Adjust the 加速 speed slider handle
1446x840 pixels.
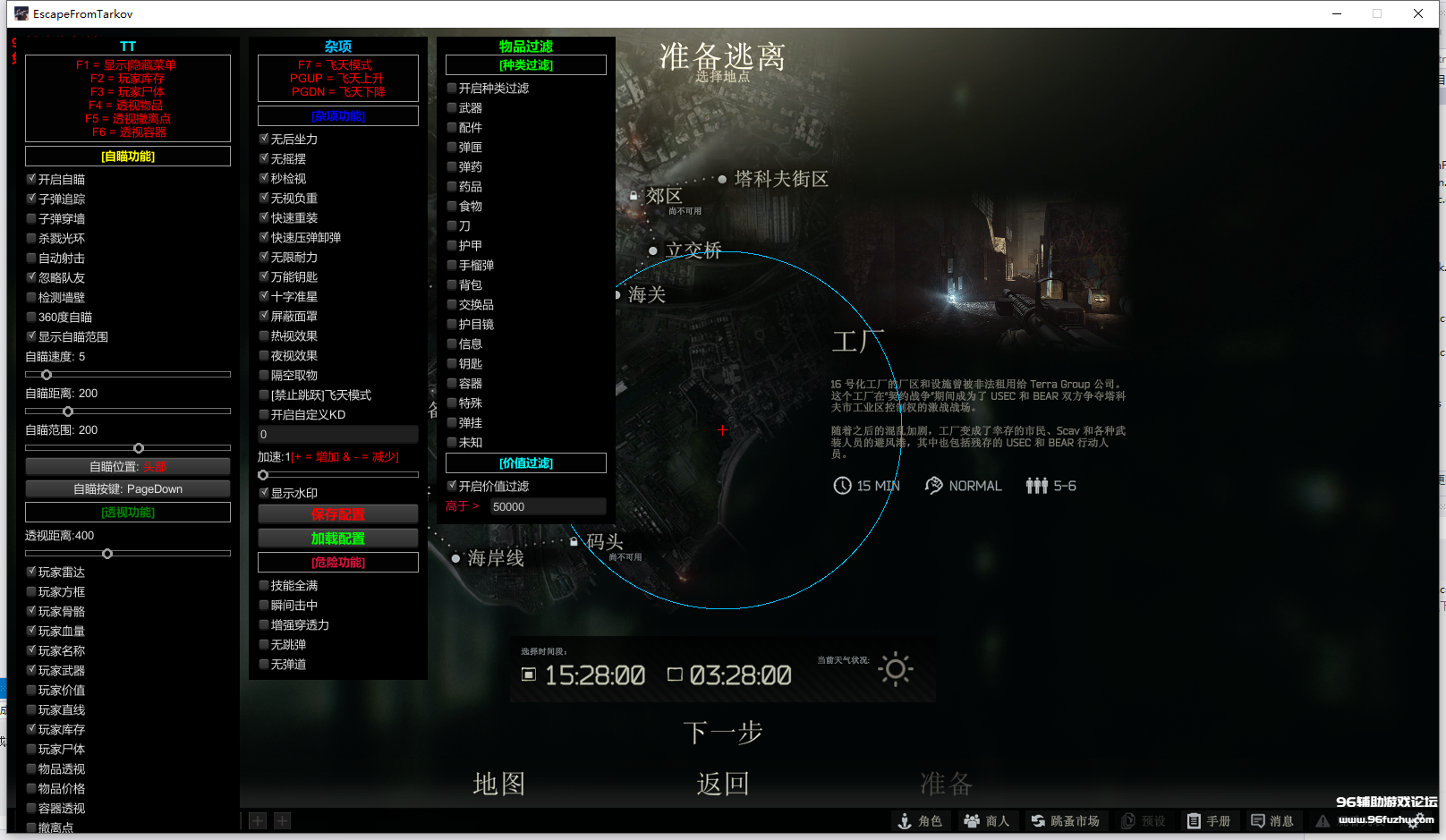pyautogui.click(x=263, y=475)
